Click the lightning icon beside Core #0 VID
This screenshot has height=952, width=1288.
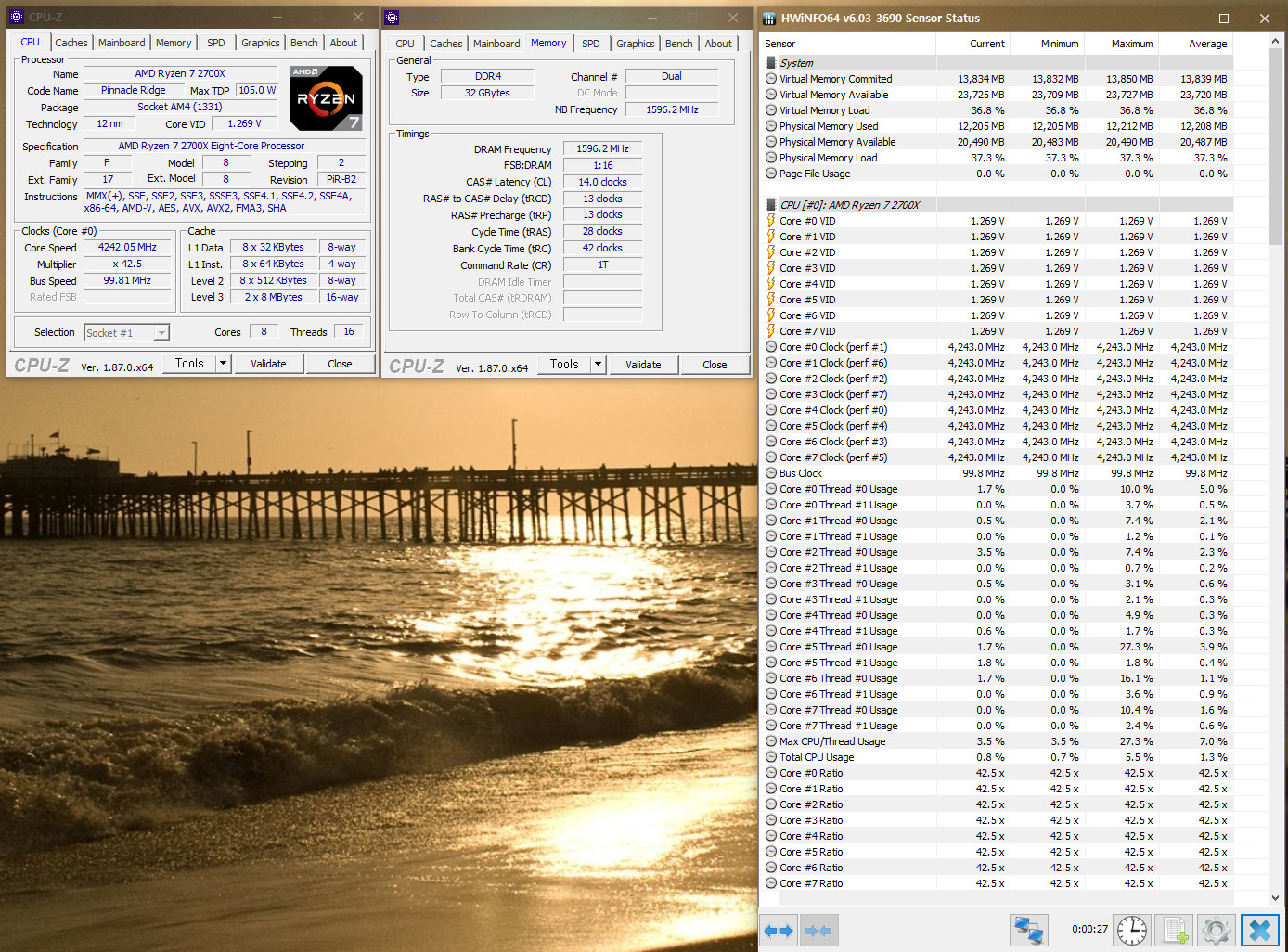coord(771,221)
